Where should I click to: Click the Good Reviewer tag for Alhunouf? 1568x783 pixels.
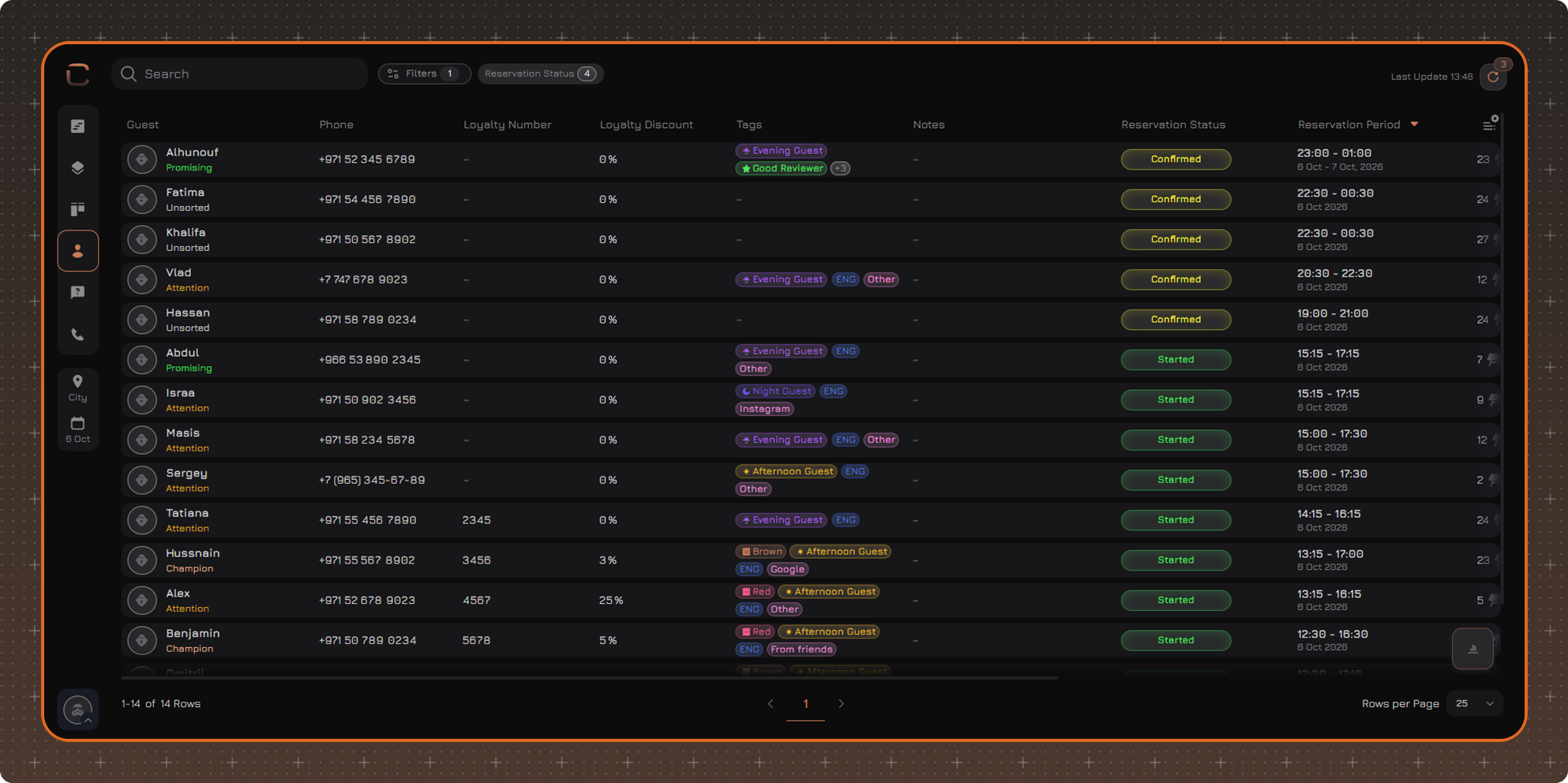[x=782, y=168]
